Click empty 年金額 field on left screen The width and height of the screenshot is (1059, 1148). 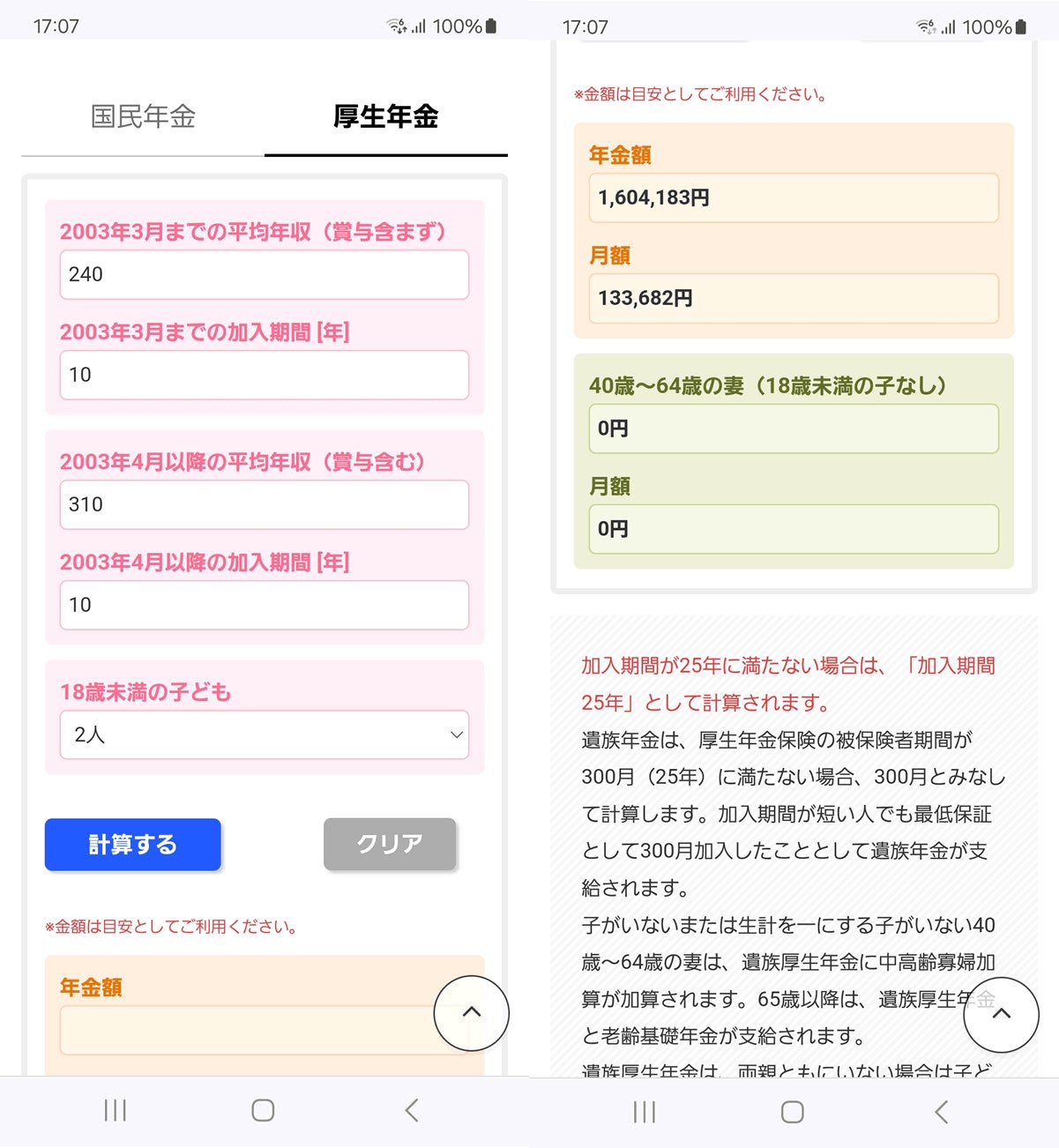265,1030
